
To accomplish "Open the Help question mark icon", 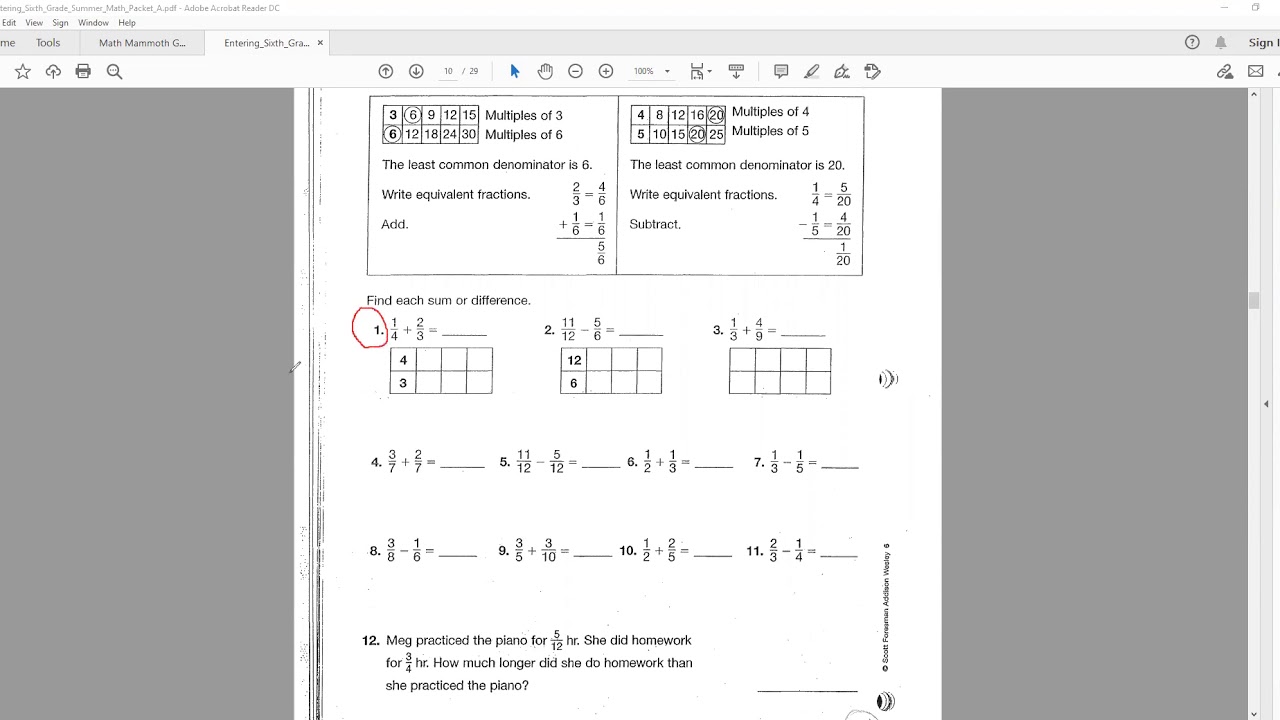I will click(x=1192, y=42).
